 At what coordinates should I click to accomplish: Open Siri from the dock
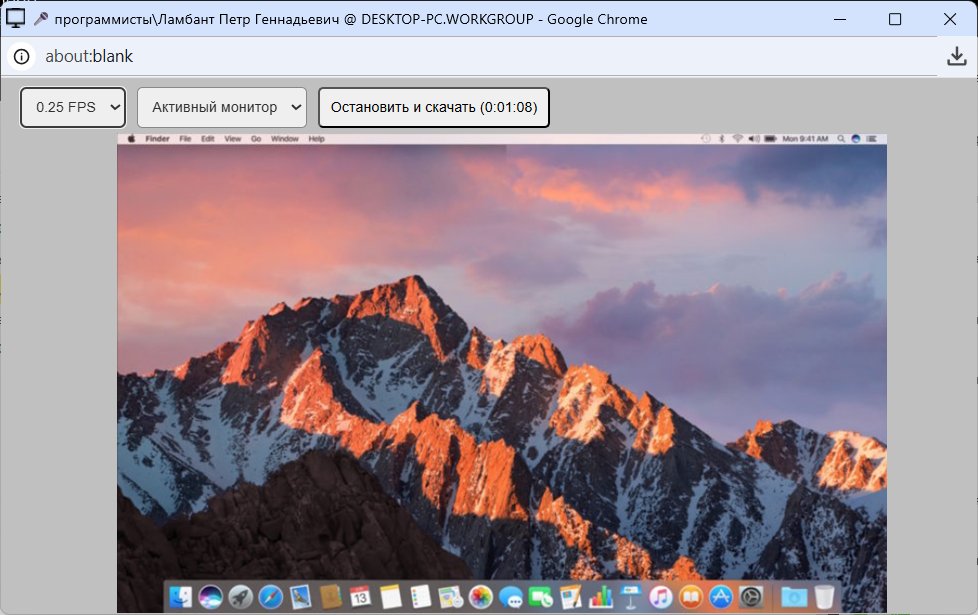pos(210,597)
